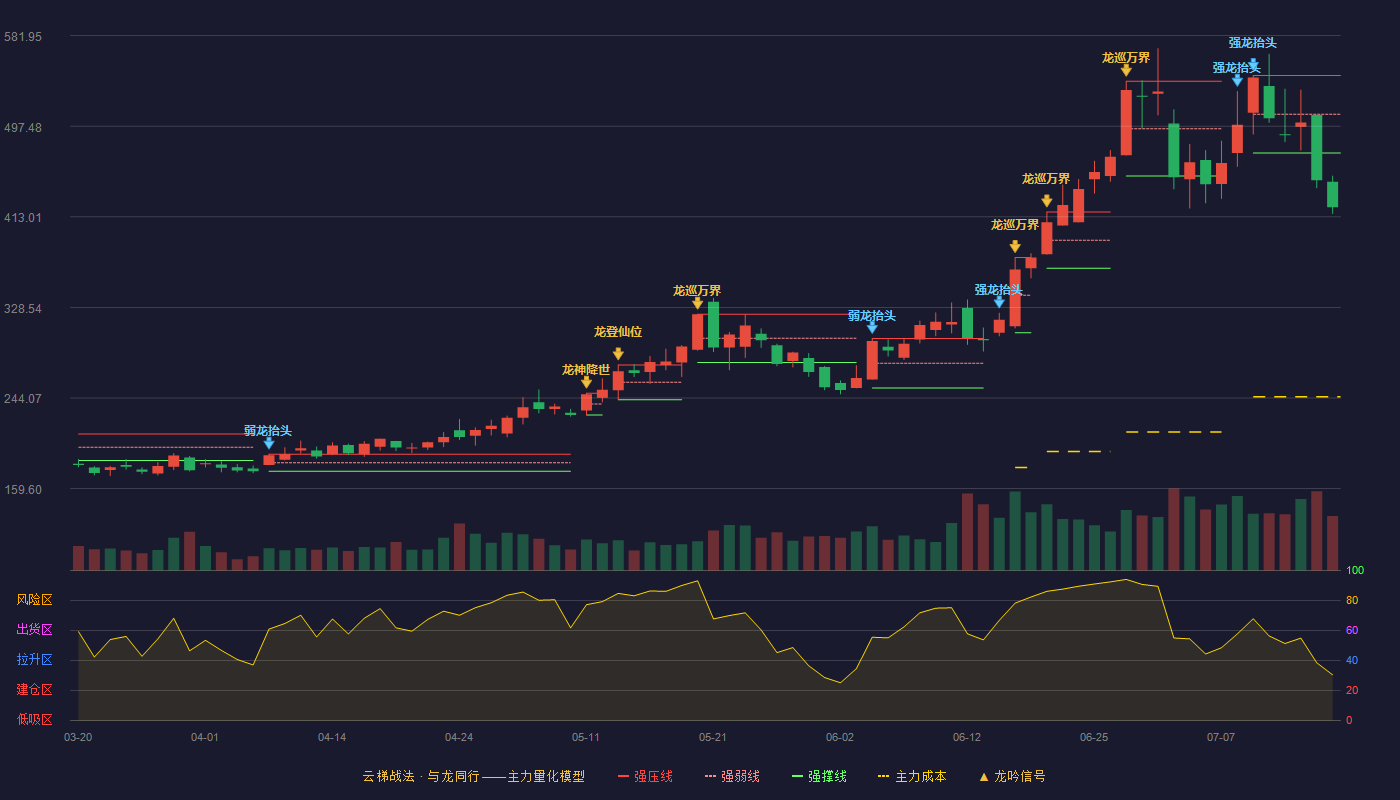Toggle the 强压线 legend entry
Viewport: 1400px width, 800px height.
click(645, 776)
